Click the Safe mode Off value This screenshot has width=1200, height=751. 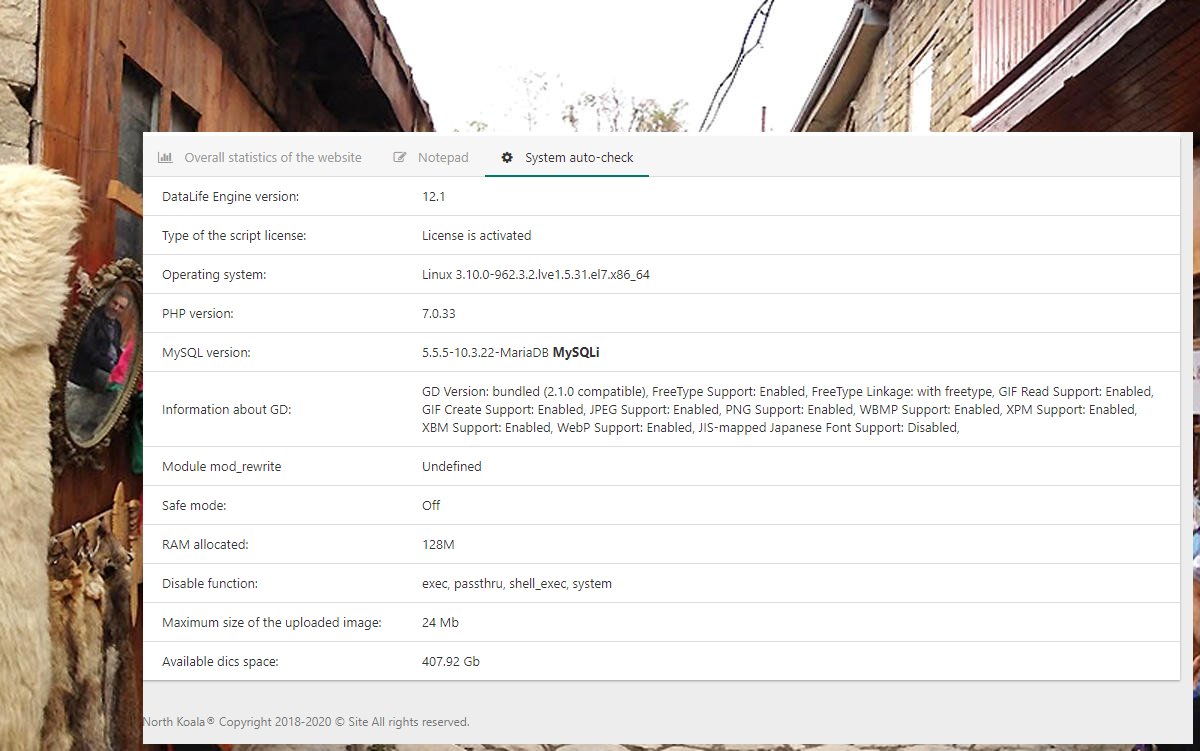pos(431,506)
